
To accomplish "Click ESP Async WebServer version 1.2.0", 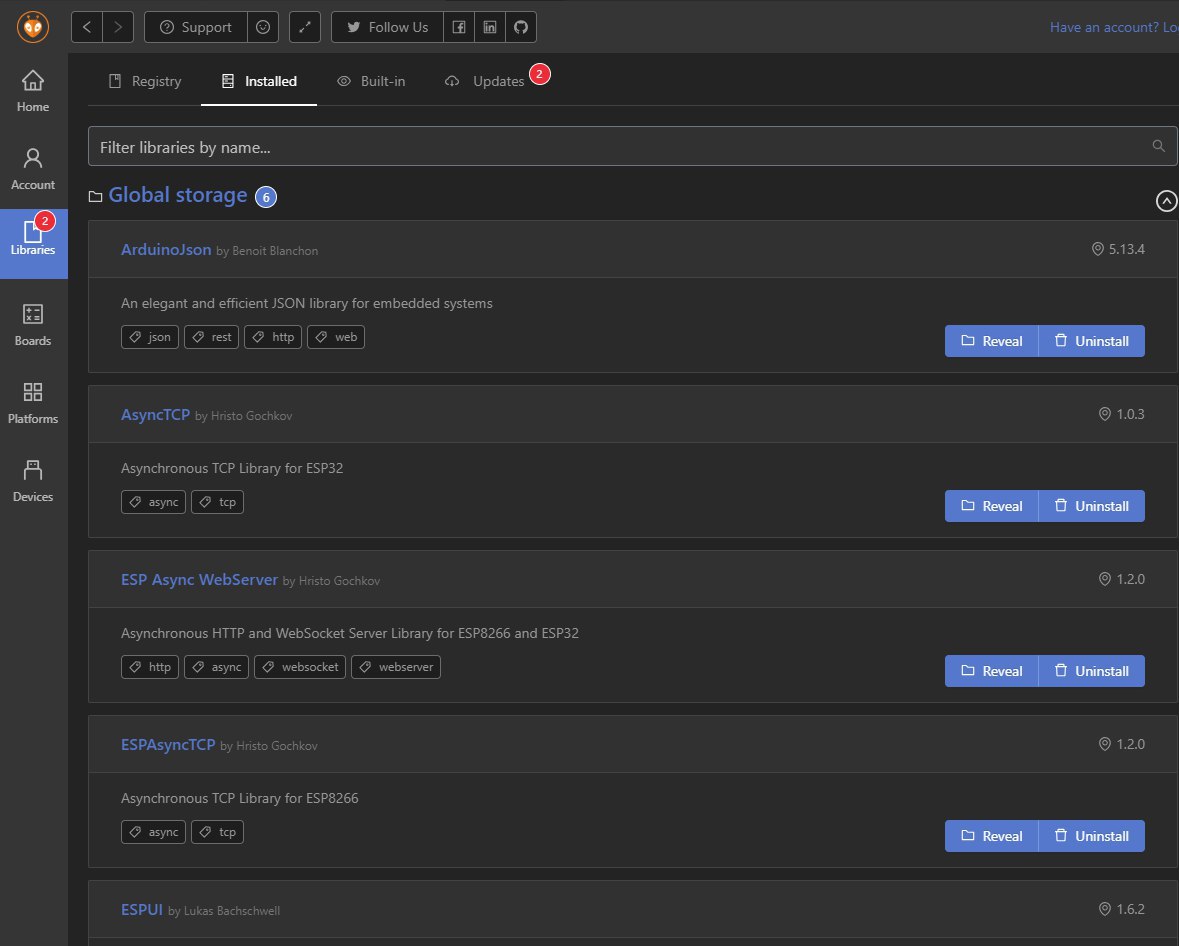I will 1122,579.
